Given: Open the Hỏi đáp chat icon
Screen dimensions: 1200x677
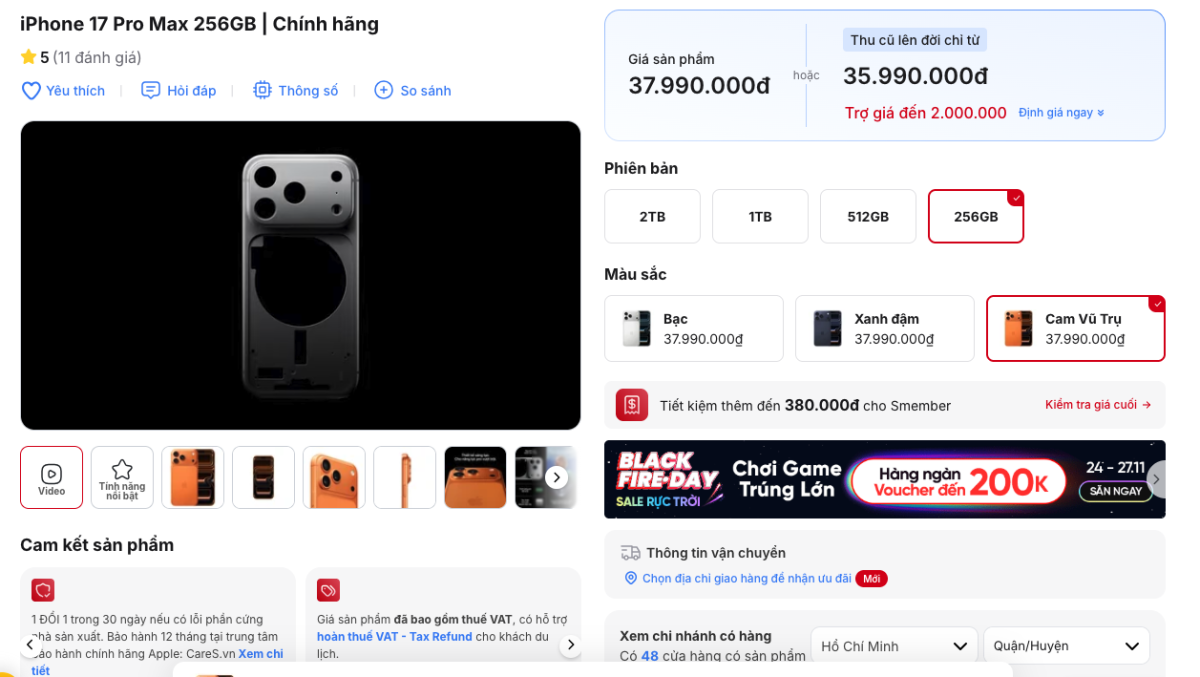Looking at the screenshot, I should pos(151,91).
